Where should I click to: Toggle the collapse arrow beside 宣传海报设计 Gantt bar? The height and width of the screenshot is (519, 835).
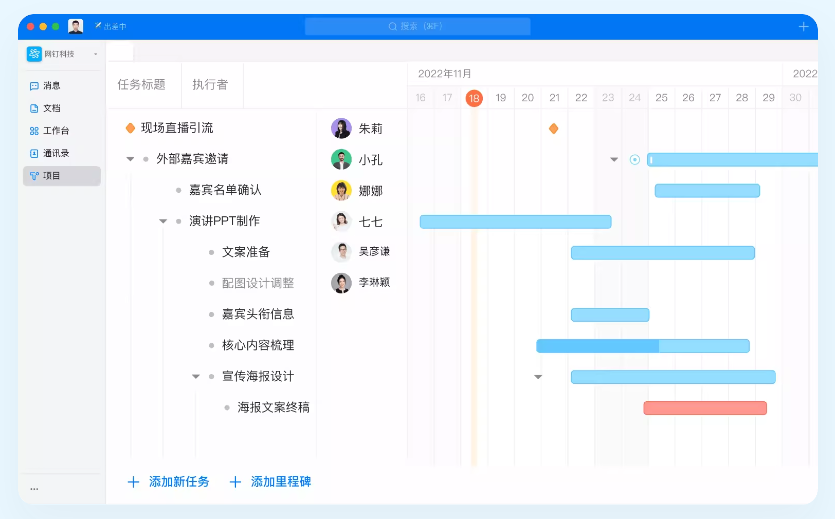(x=538, y=377)
